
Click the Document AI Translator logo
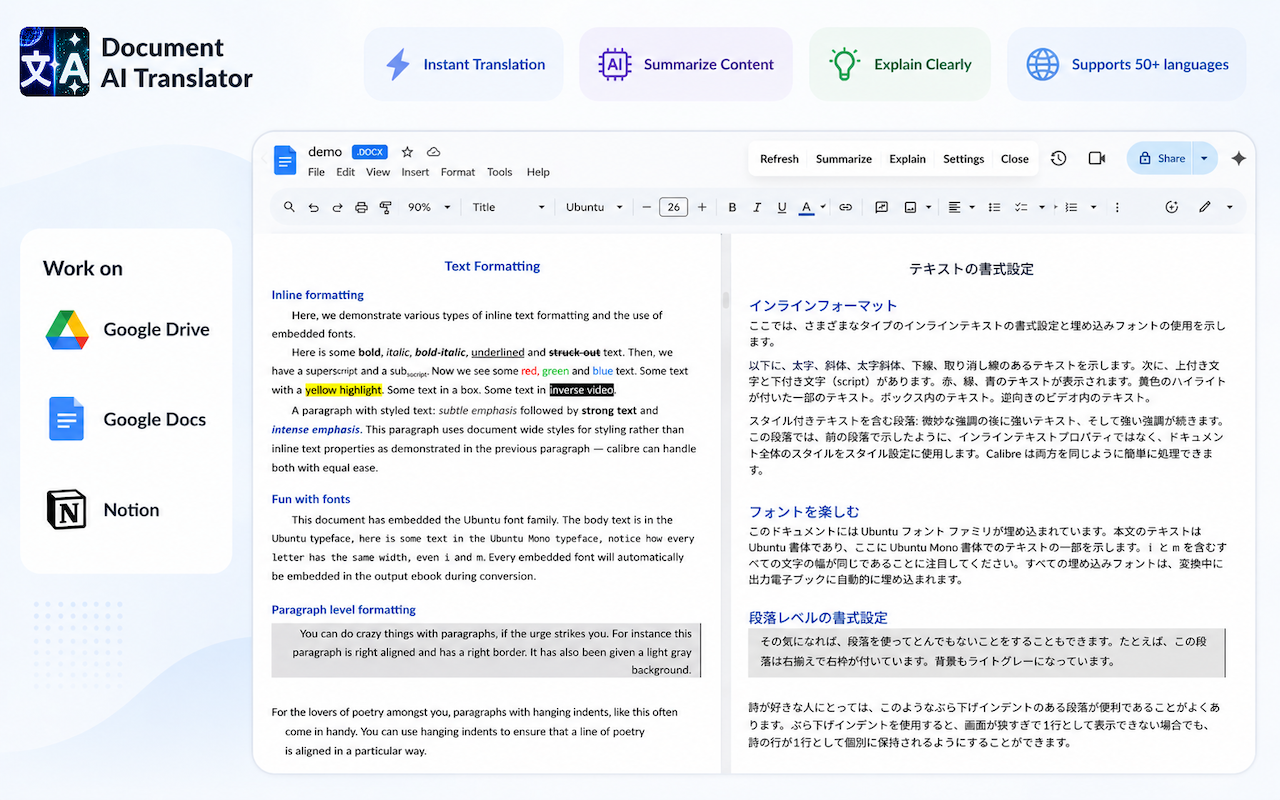[x=54, y=62]
